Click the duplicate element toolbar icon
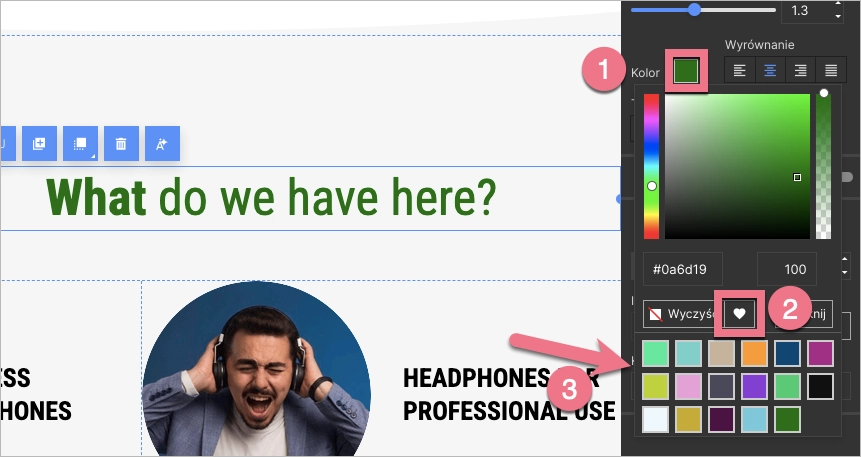Screen dimensions: 861x457 tap(39, 143)
